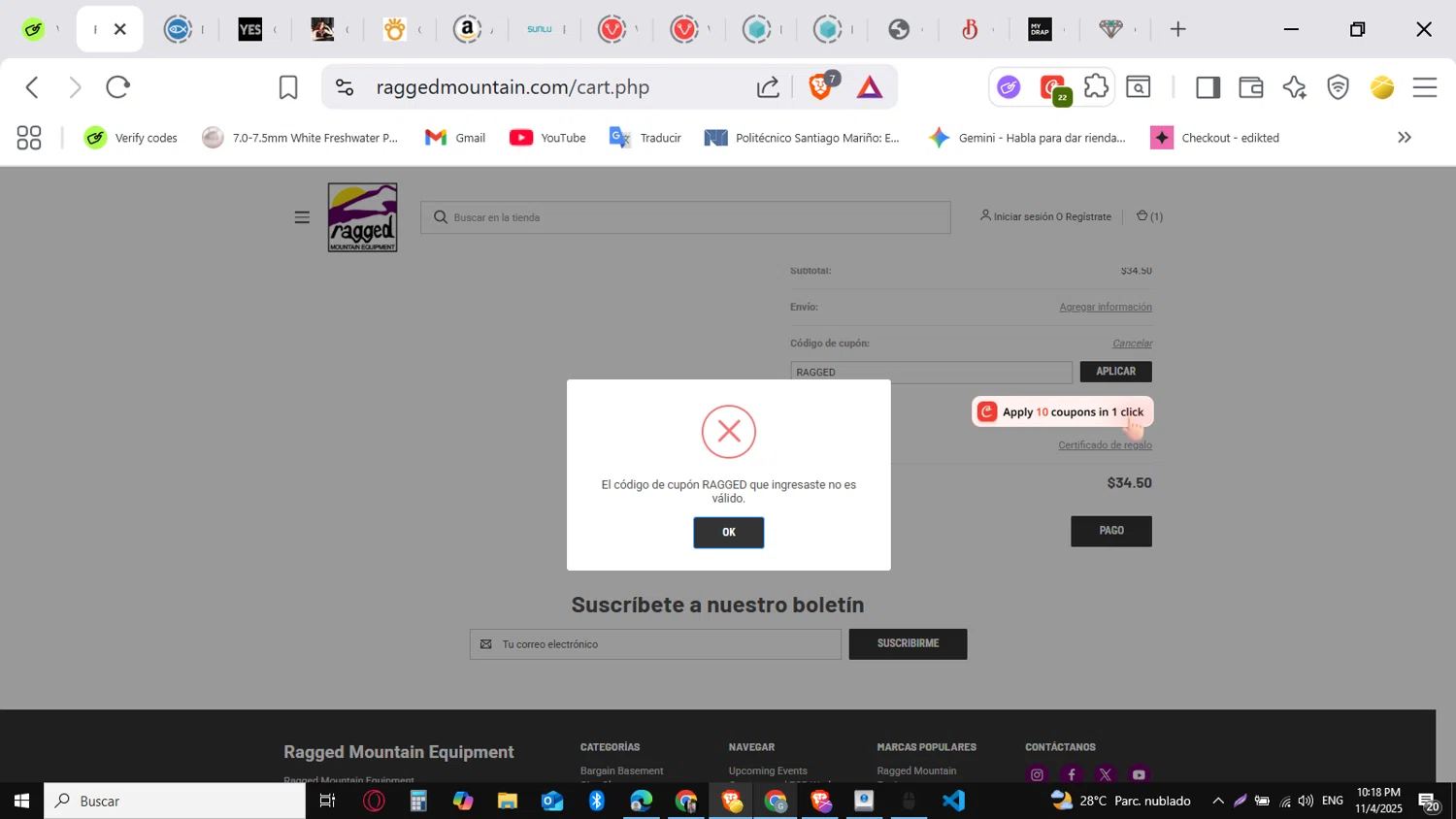The height and width of the screenshot is (819, 1456).
Task: Open the browser main menu (three lines)
Action: tap(1425, 87)
